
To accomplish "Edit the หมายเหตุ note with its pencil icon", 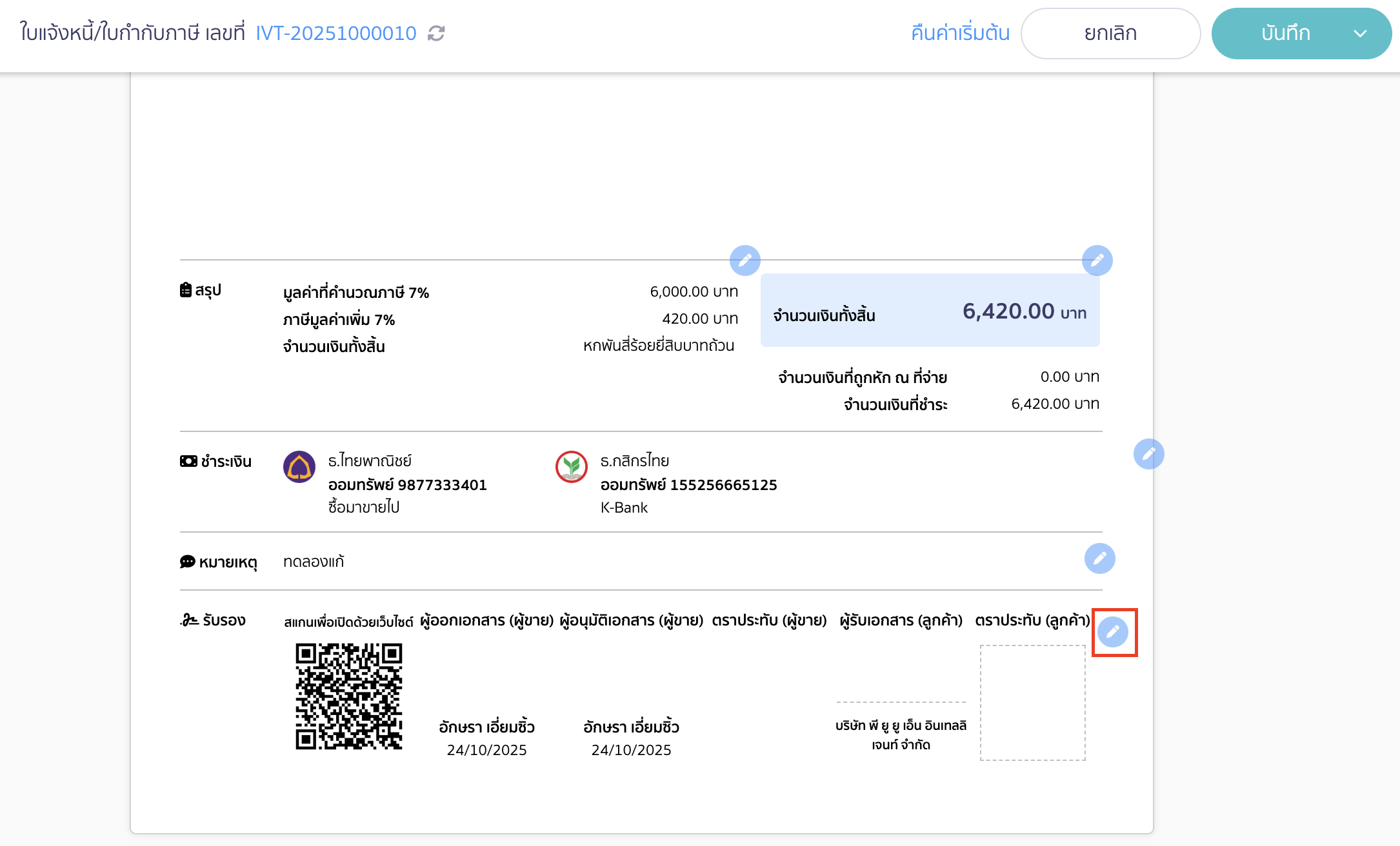I will [1100, 558].
